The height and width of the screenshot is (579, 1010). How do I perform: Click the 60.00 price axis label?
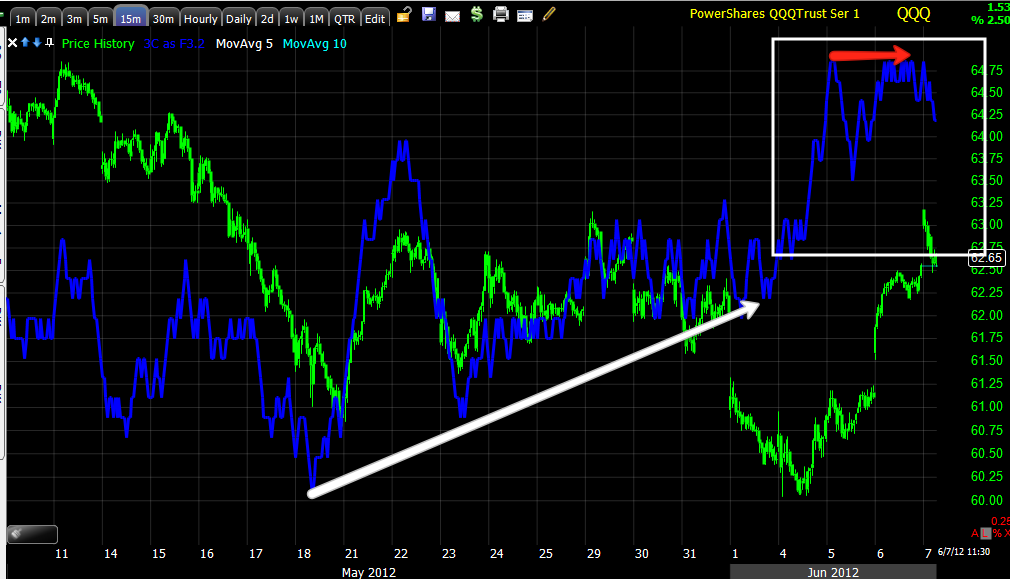[987, 500]
